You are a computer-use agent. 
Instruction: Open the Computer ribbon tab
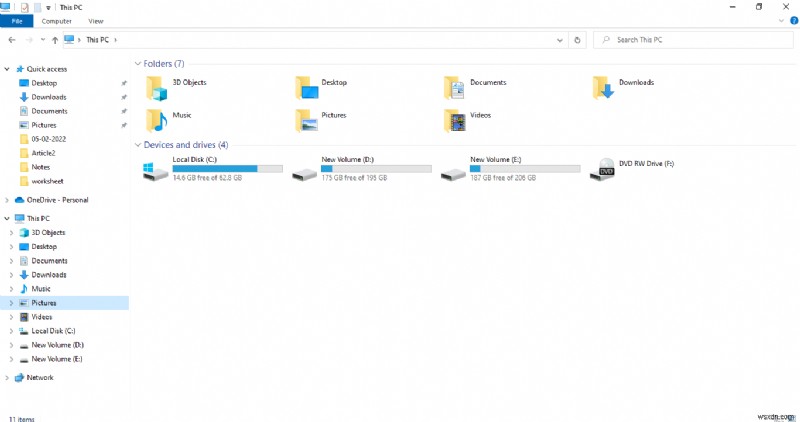coord(57,21)
